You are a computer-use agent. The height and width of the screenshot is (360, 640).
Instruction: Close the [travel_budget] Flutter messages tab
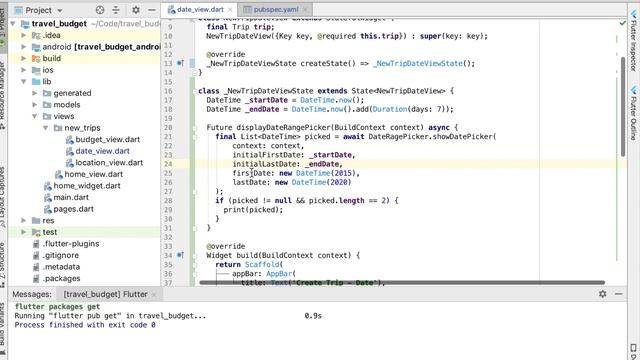point(154,294)
